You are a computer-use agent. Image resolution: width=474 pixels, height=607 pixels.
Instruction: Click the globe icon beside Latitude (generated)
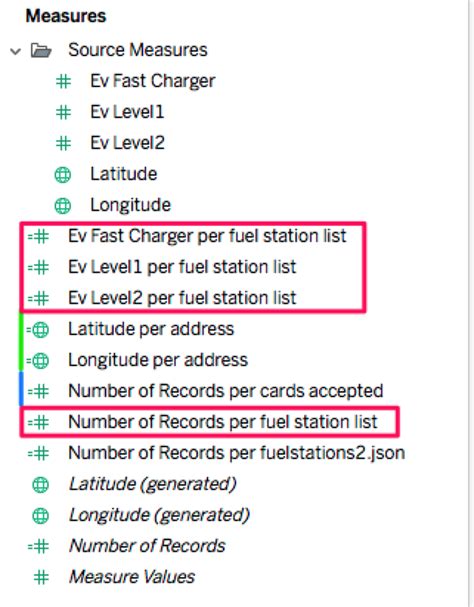tap(41, 485)
